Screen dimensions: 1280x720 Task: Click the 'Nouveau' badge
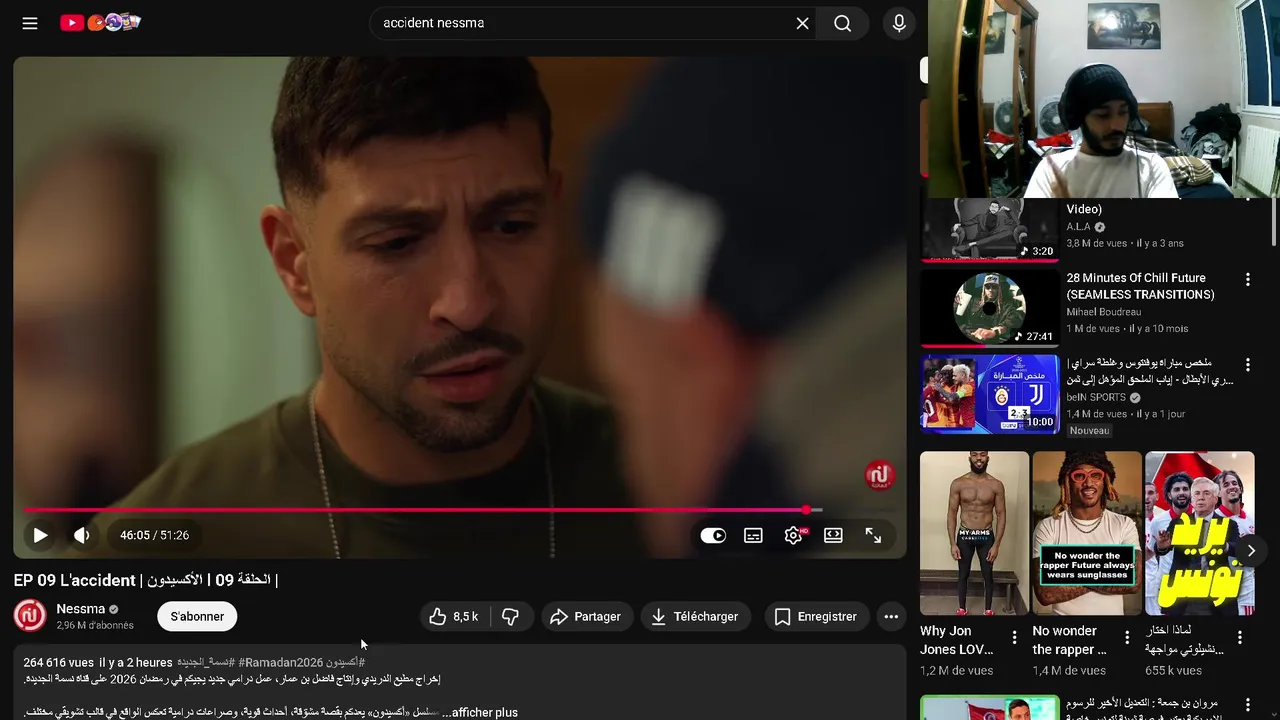tap(1089, 431)
